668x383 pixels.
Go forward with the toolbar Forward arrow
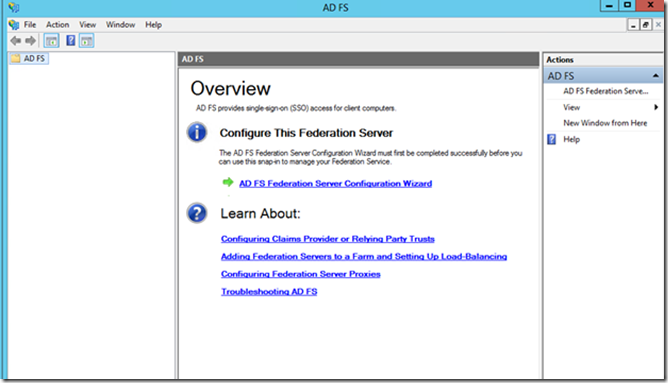(30, 41)
